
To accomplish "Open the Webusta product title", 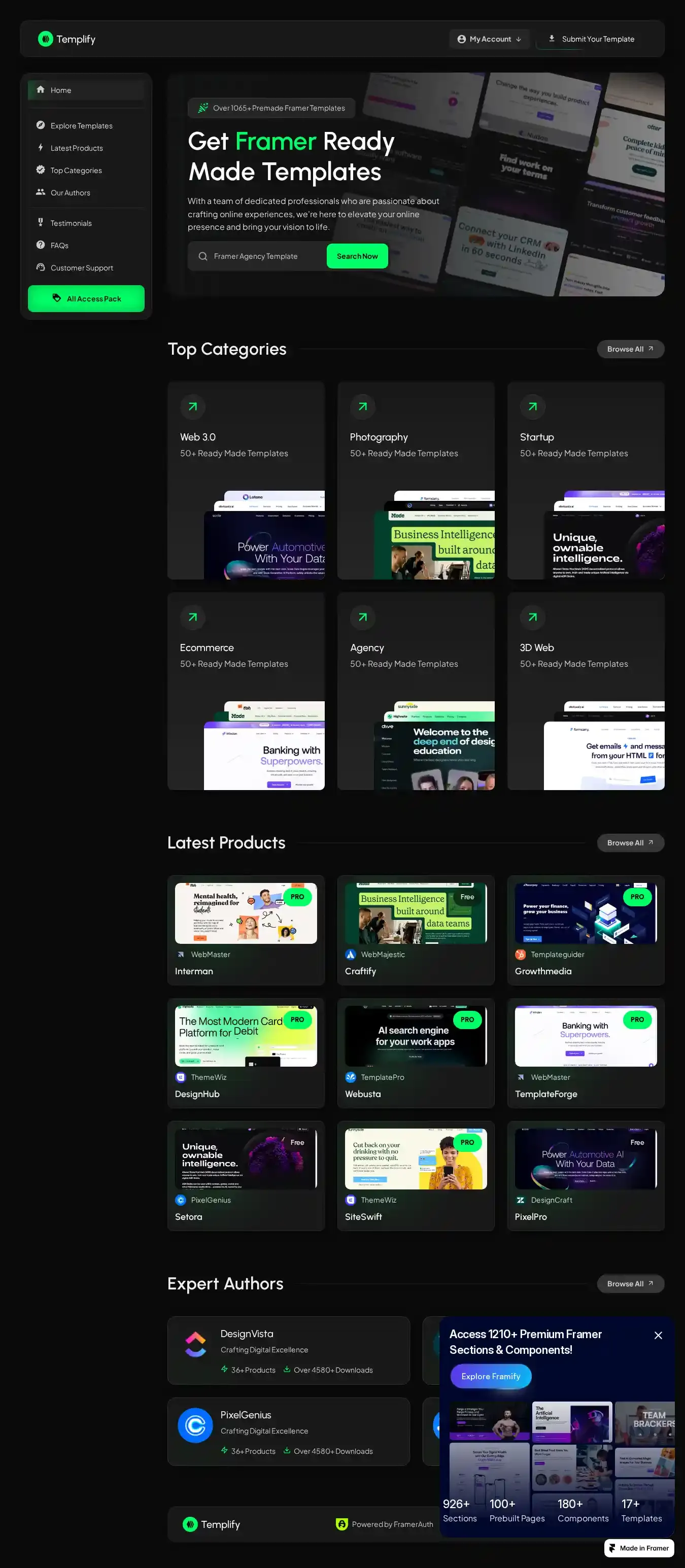I will [363, 1094].
